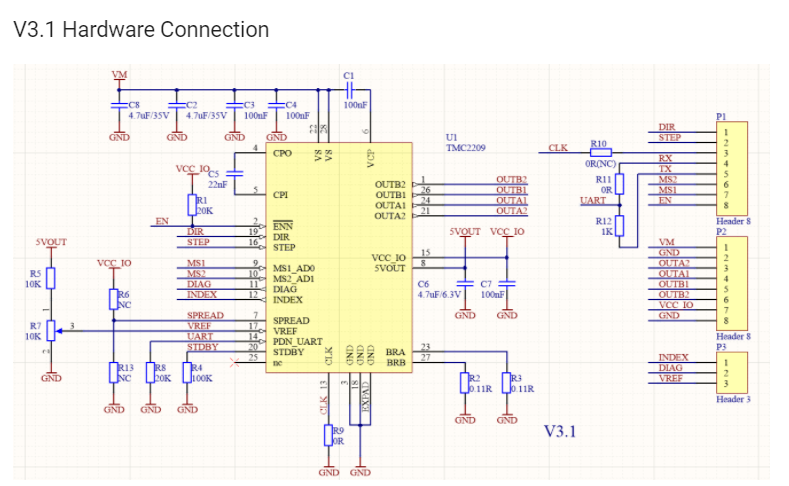Click the P2 header designator
Screen dimensions: 789x486
pyautogui.click(x=721, y=231)
